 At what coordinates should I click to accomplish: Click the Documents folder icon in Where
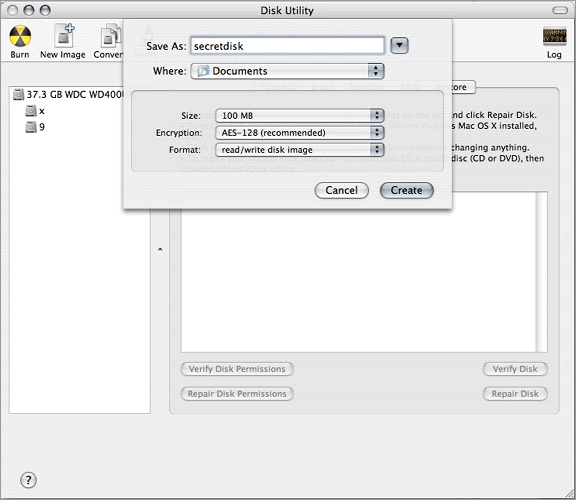[x=203, y=71]
